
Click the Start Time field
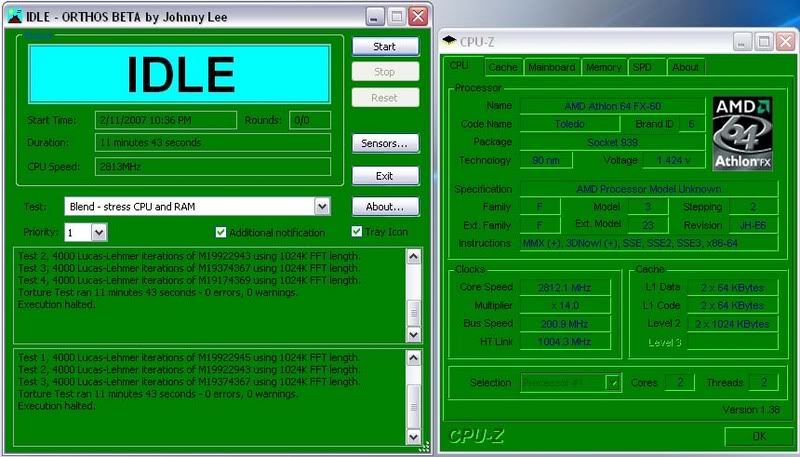166,120
